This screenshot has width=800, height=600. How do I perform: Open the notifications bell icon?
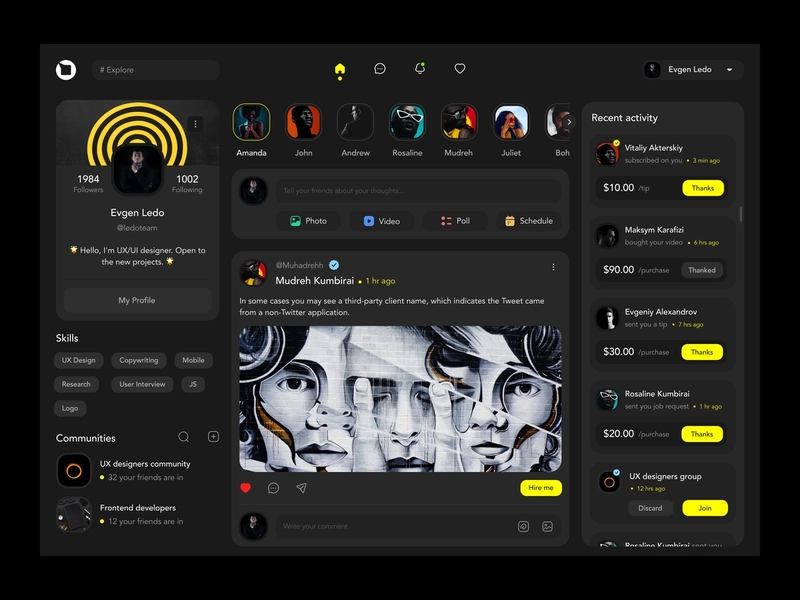pyautogui.click(x=420, y=69)
